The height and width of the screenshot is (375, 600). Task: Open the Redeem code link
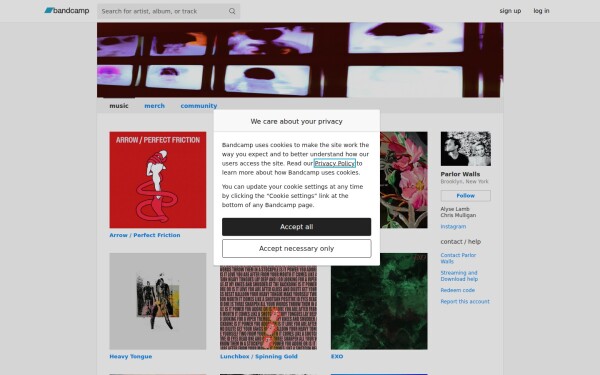pos(458,290)
